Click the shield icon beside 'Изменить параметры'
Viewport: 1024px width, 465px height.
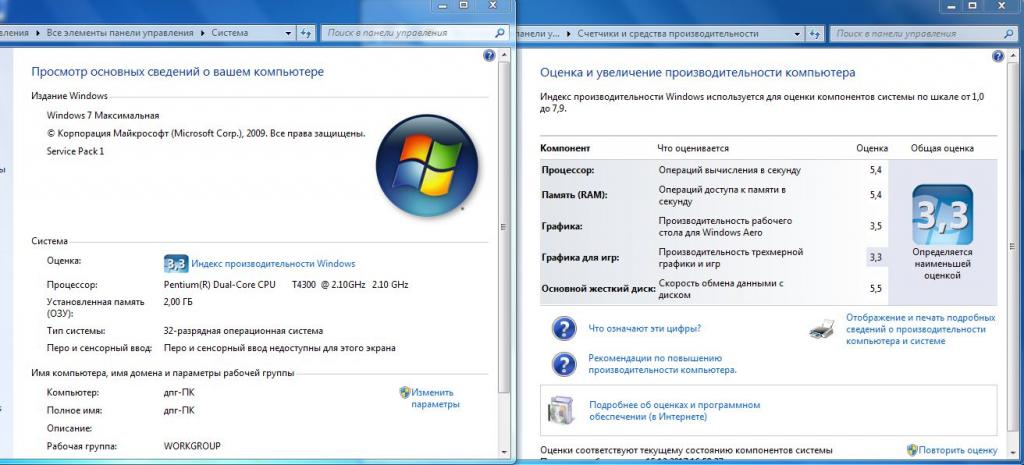pos(404,393)
